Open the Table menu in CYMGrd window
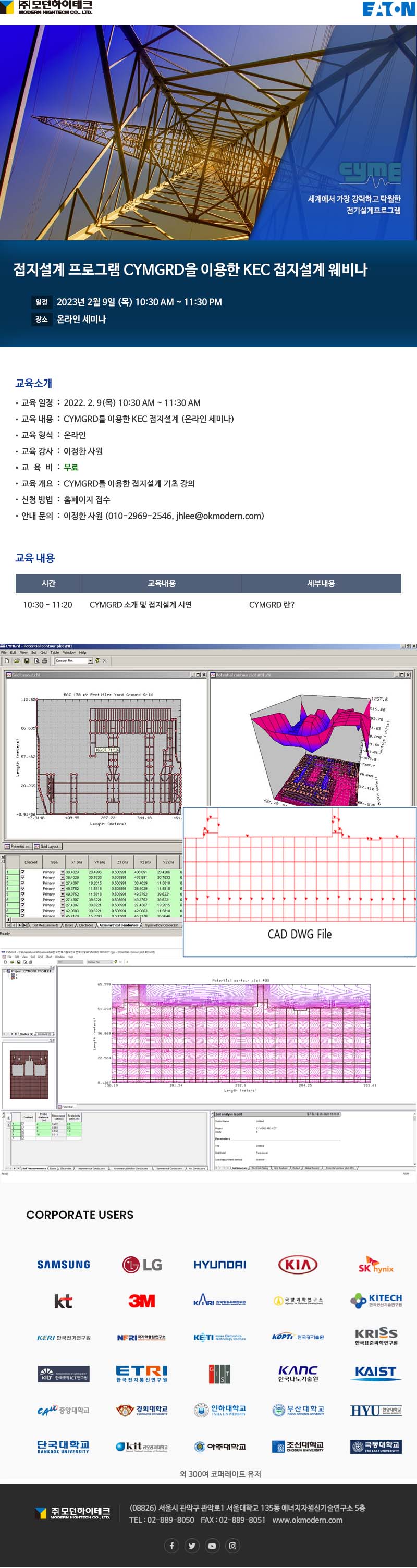417x1568 pixels. pyautogui.click(x=55, y=652)
